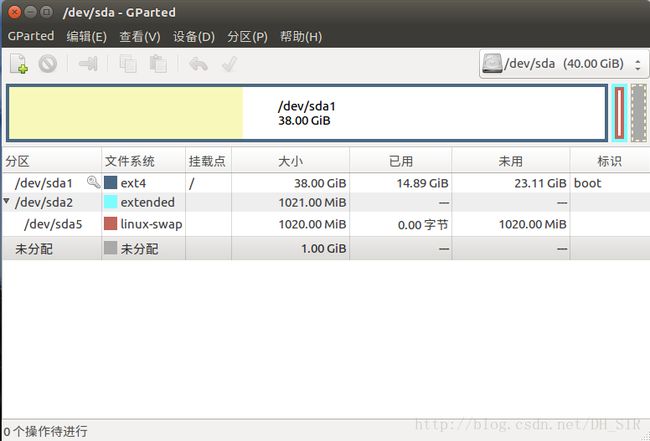650x441 pixels.
Task: Sort by the 未用 column header
Action: [511, 161]
